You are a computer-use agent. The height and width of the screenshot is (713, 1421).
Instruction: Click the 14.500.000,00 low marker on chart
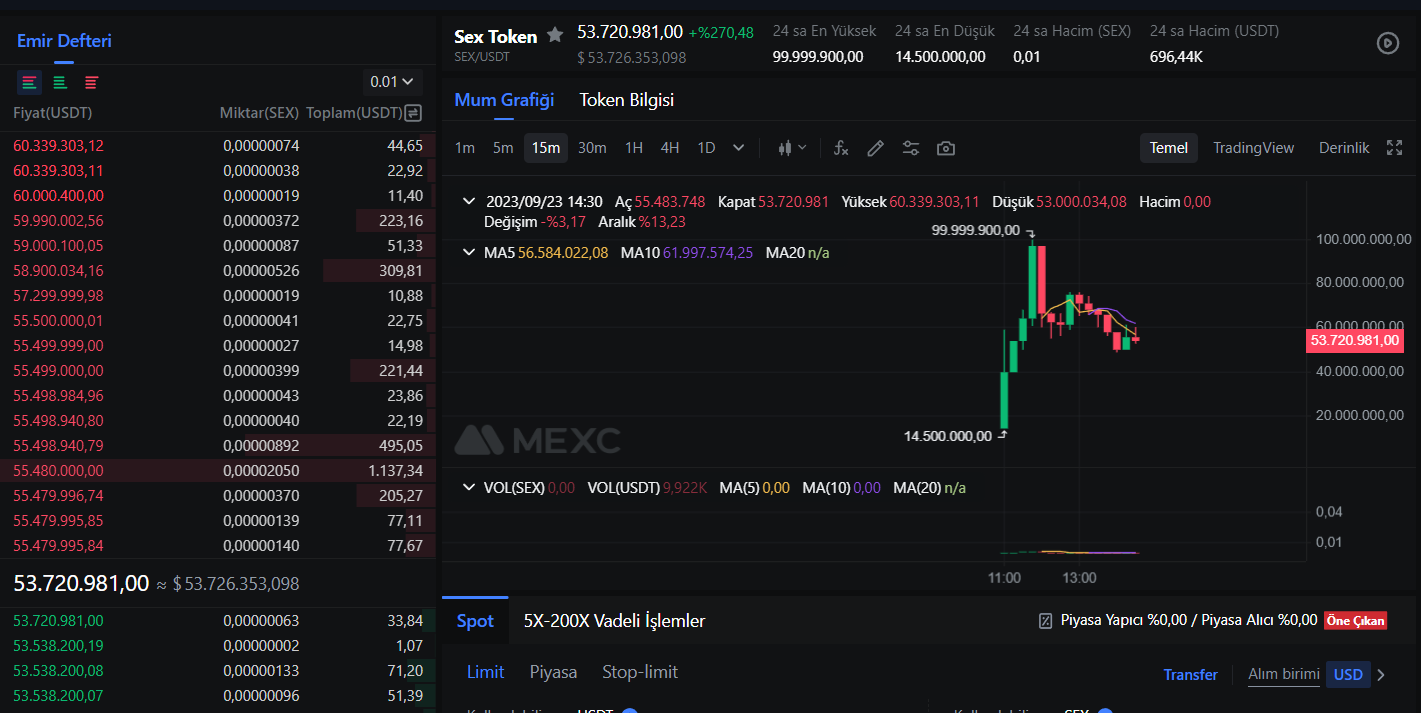pos(948,436)
